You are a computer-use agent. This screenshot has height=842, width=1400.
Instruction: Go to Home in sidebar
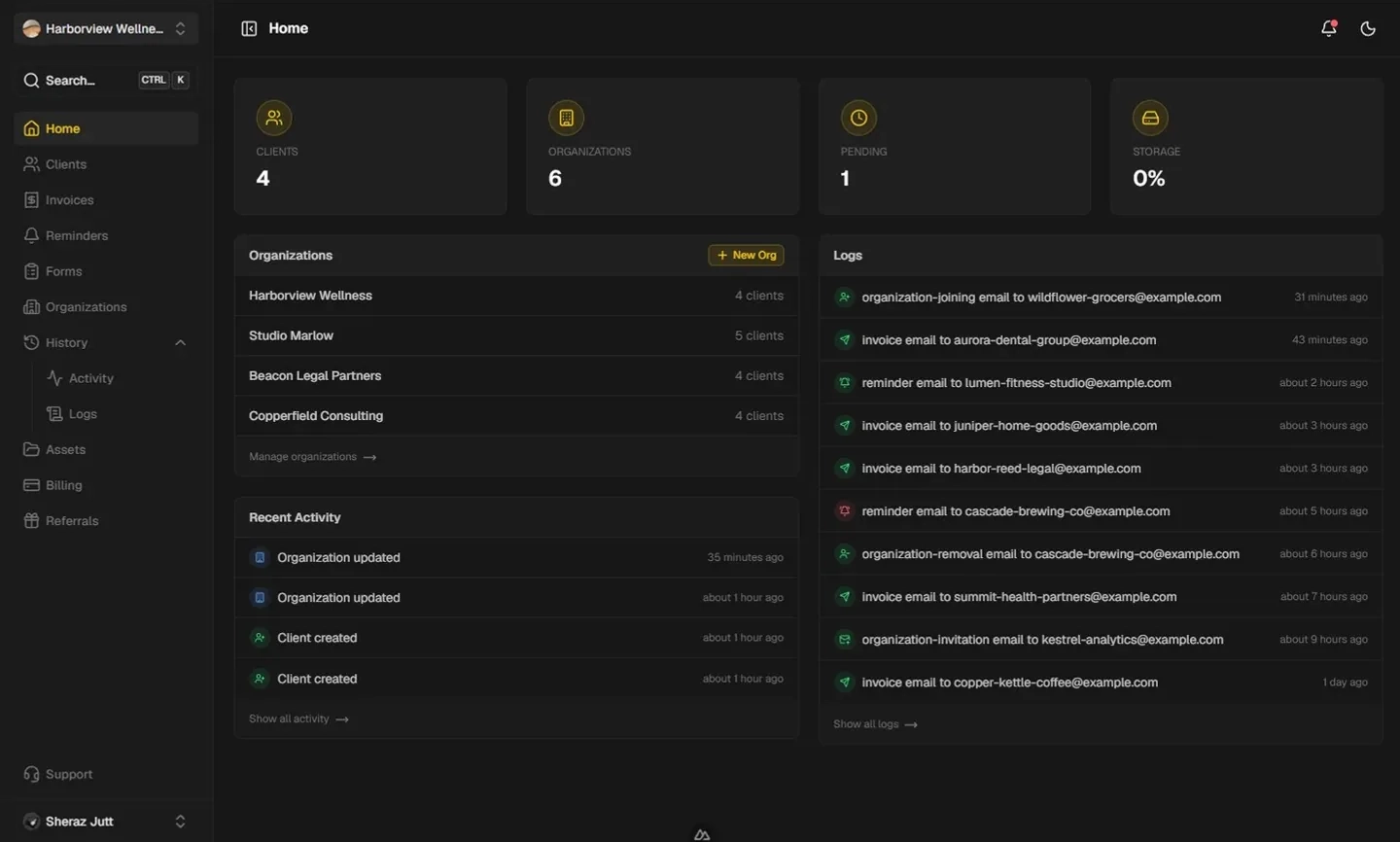106,128
